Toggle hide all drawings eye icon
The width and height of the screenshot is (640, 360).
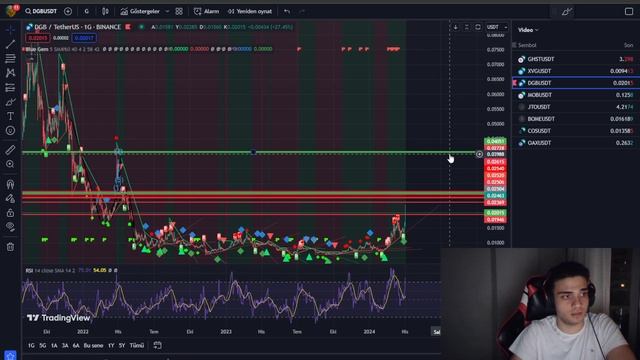tap(10, 227)
